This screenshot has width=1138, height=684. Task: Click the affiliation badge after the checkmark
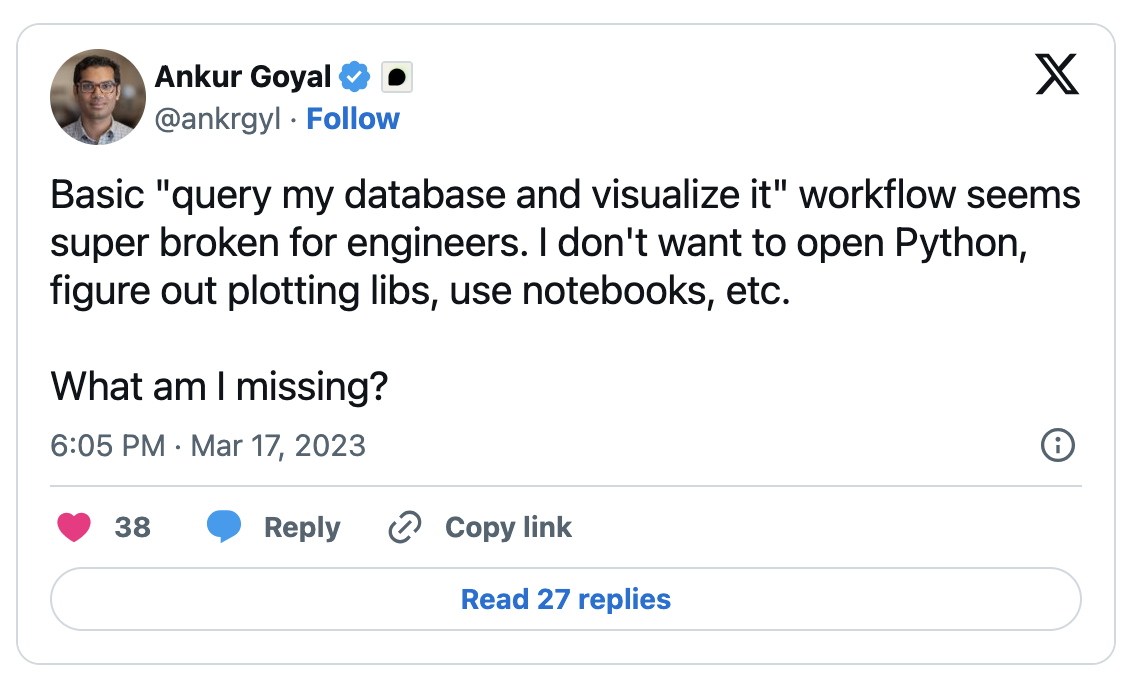[x=397, y=77]
